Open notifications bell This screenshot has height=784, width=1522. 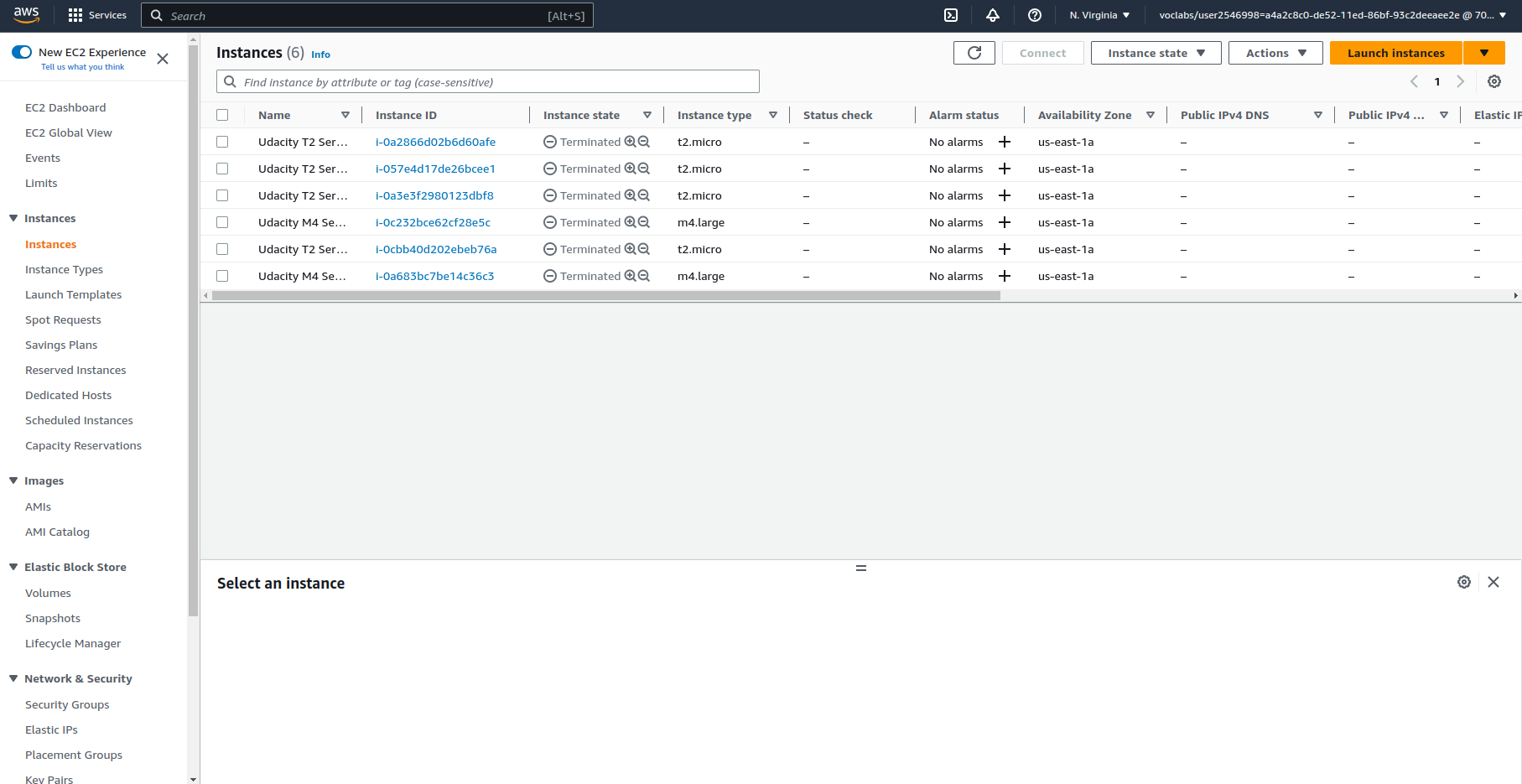[x=993, y=15]
